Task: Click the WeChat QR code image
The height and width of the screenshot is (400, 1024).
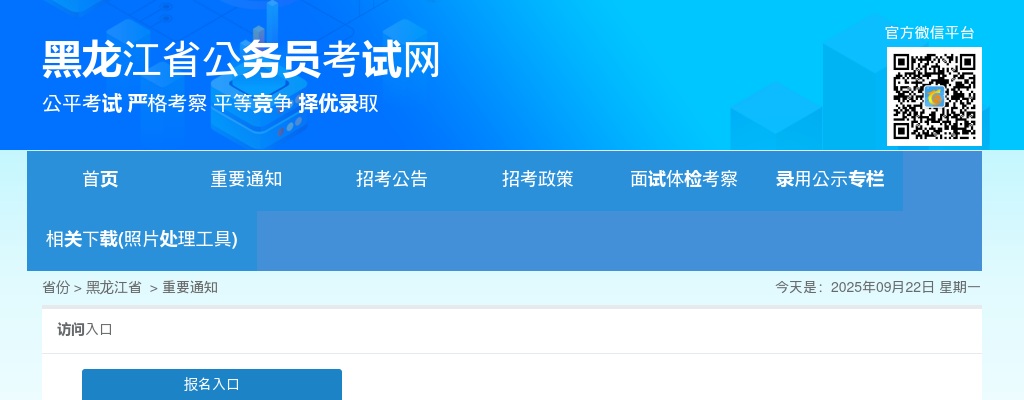Action: [934, 96]
